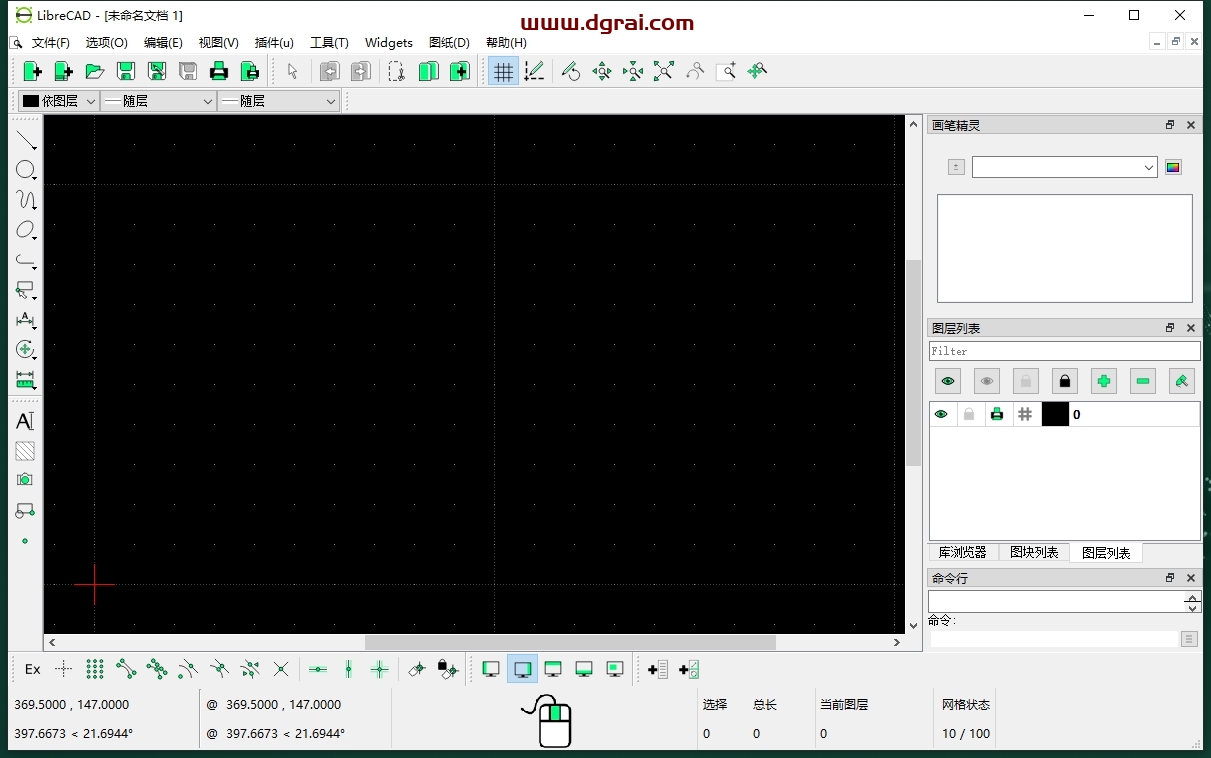Click the Cut icon with scissors
1211x758 pixels.
coord(397,71)
